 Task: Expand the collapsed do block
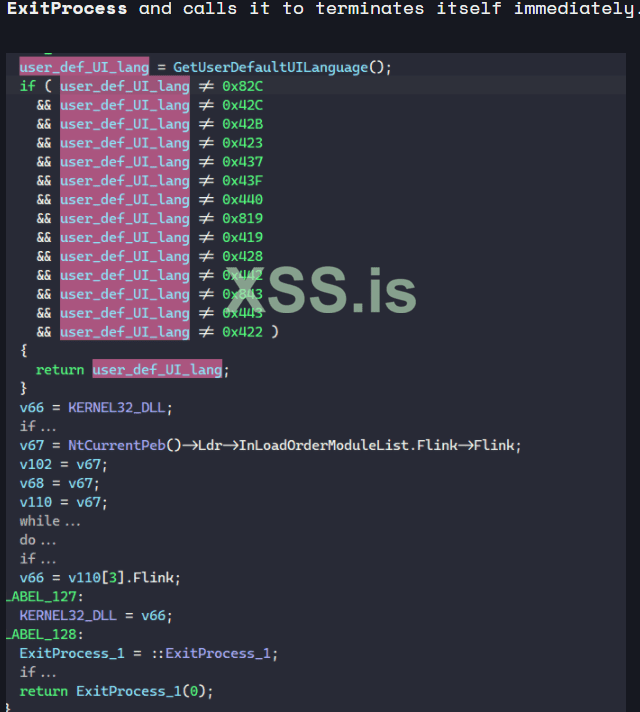tap(37, 540)
